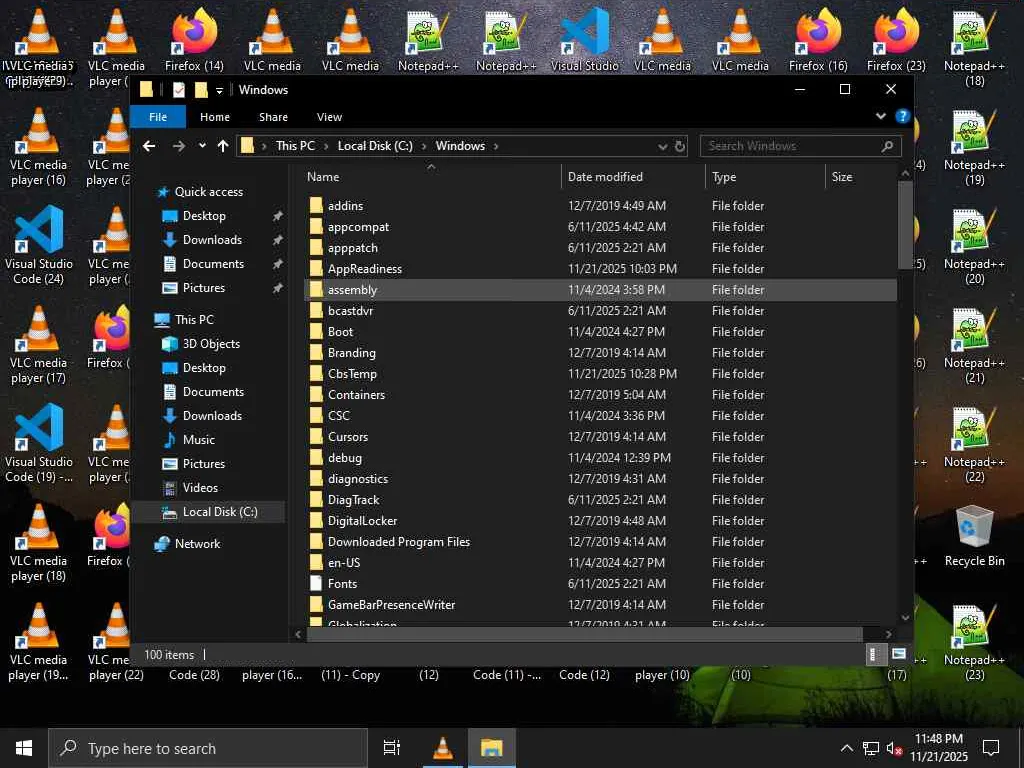Open VLC from the taskbar
This screenshot has width=1024, height=768.
[x=443, y=748]
